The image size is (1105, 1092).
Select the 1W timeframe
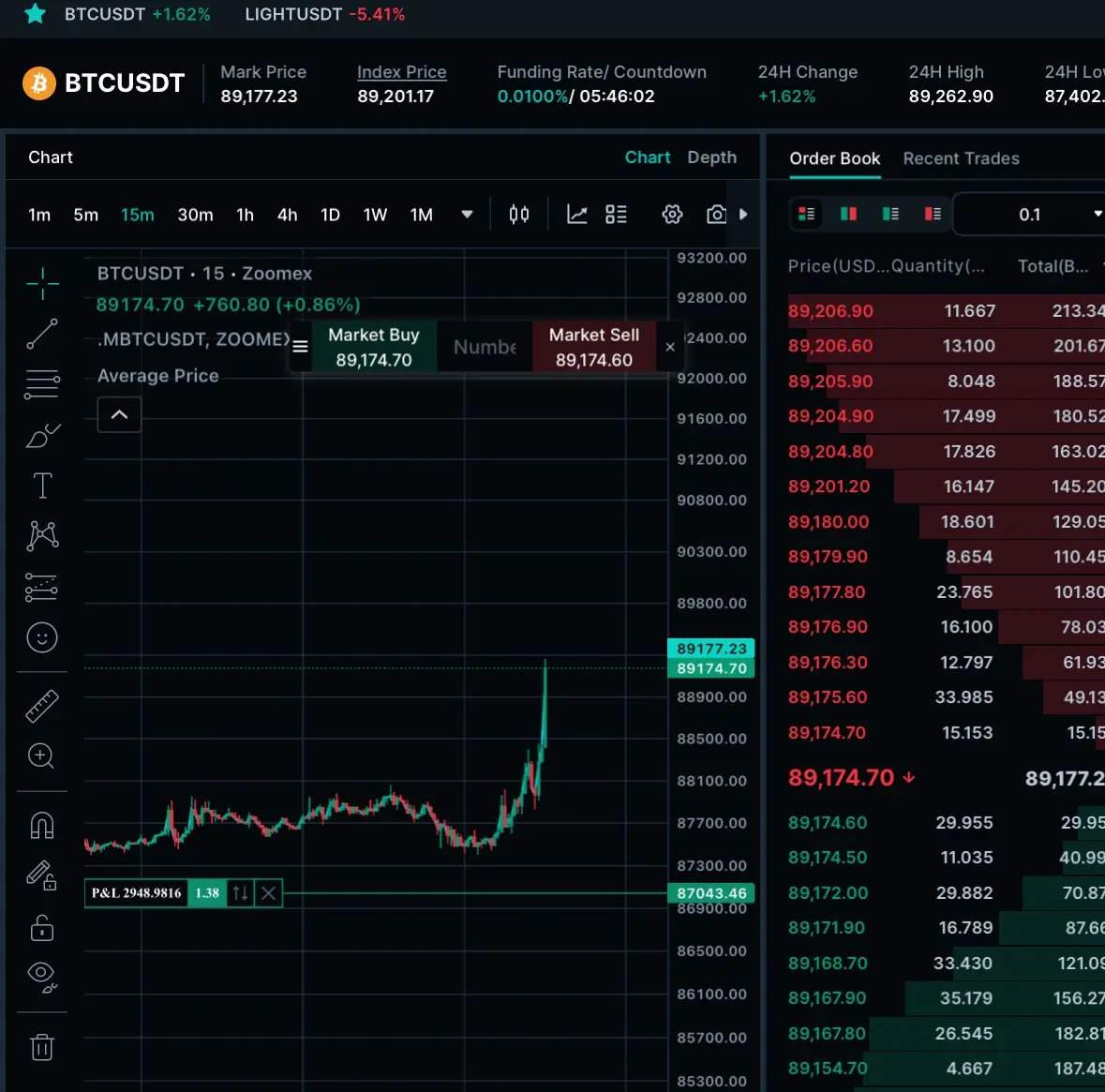pos(375,215)
